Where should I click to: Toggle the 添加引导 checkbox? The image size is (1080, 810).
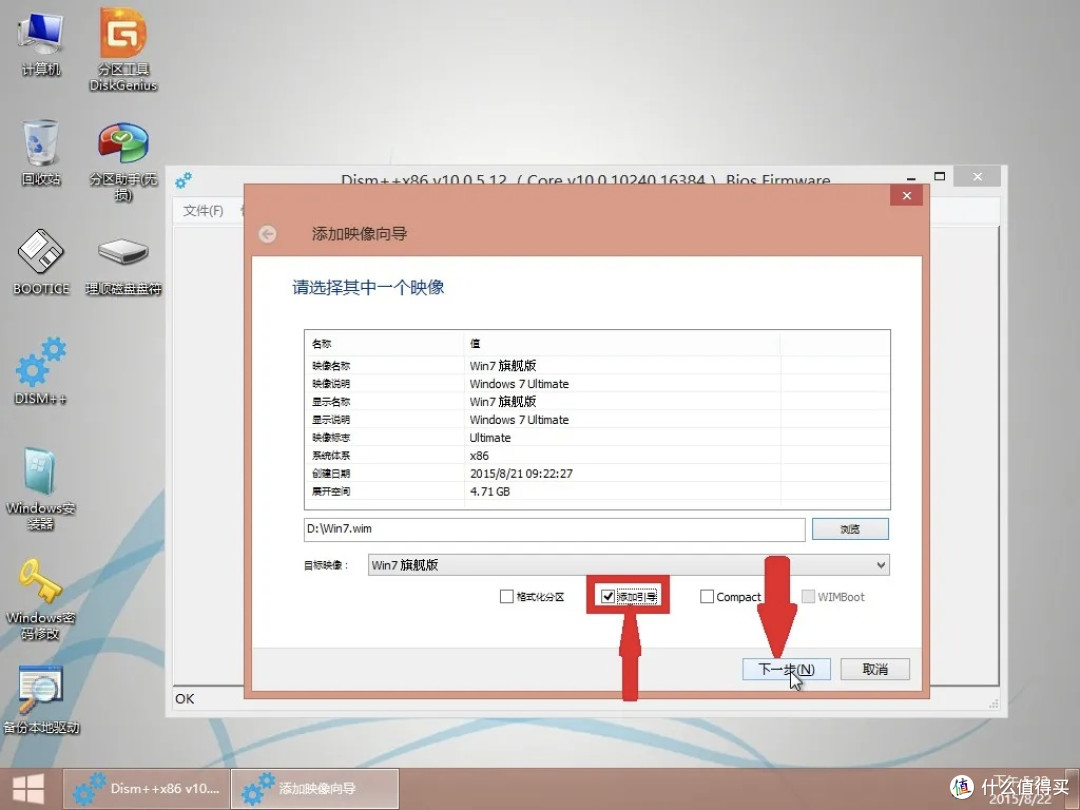[x=608, y=596]
